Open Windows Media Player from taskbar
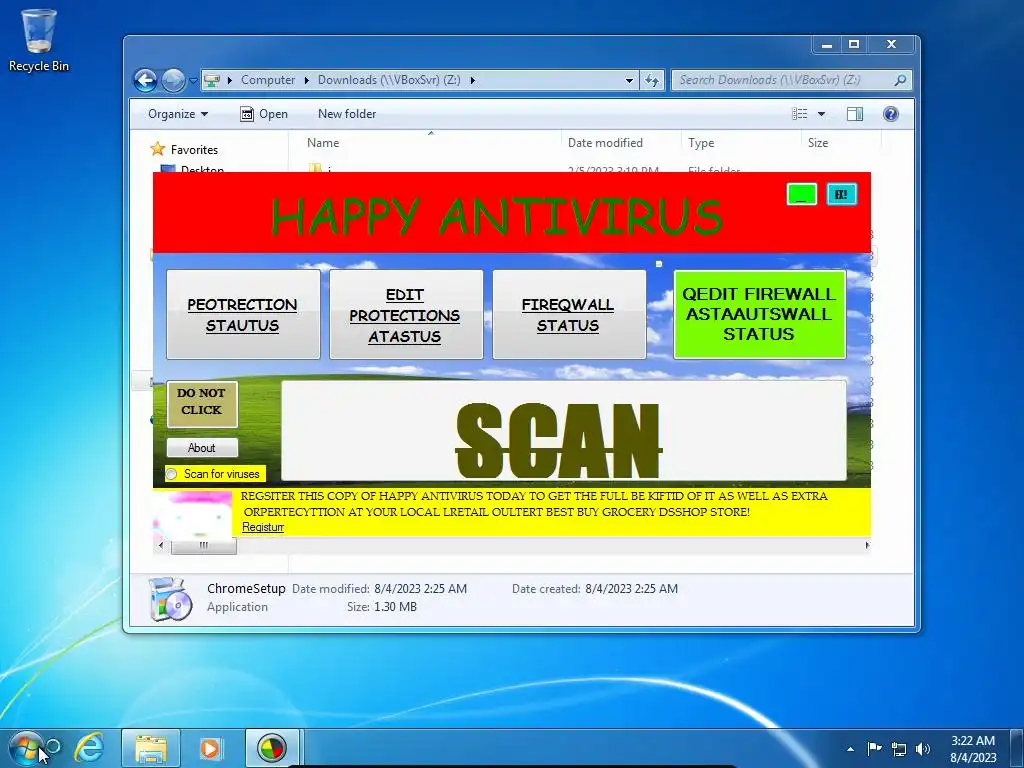1024x768 pixels. pyautogui.click(x=210, y=748)
